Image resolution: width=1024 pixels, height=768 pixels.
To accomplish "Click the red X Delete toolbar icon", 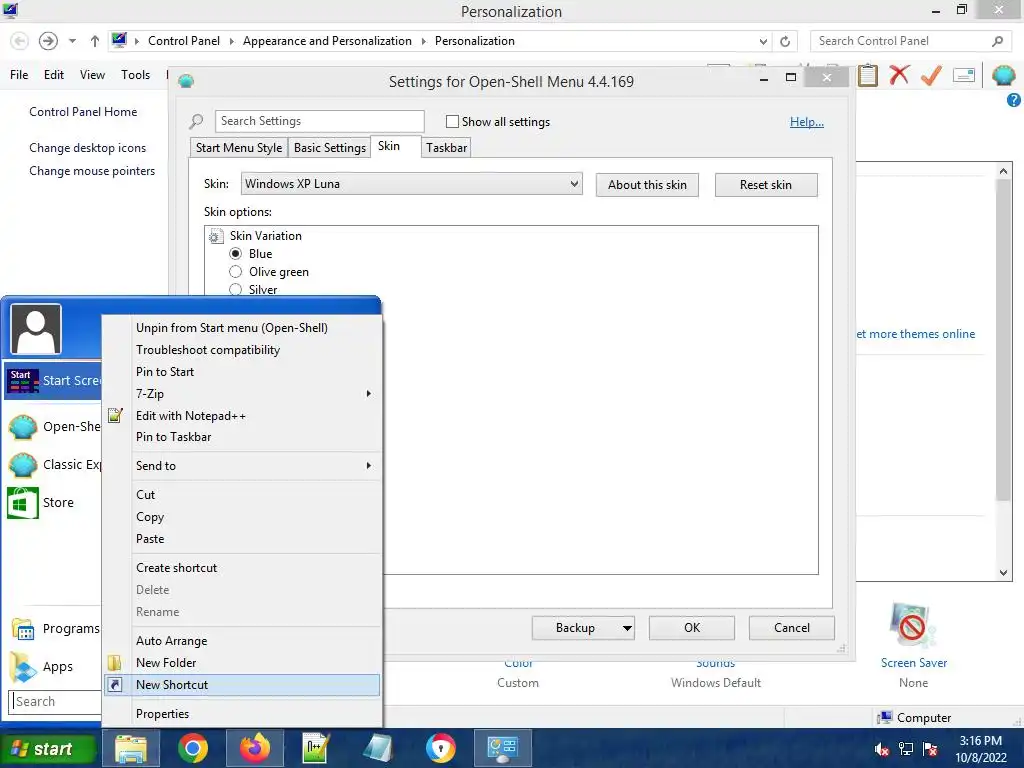I will pos(899,75).
